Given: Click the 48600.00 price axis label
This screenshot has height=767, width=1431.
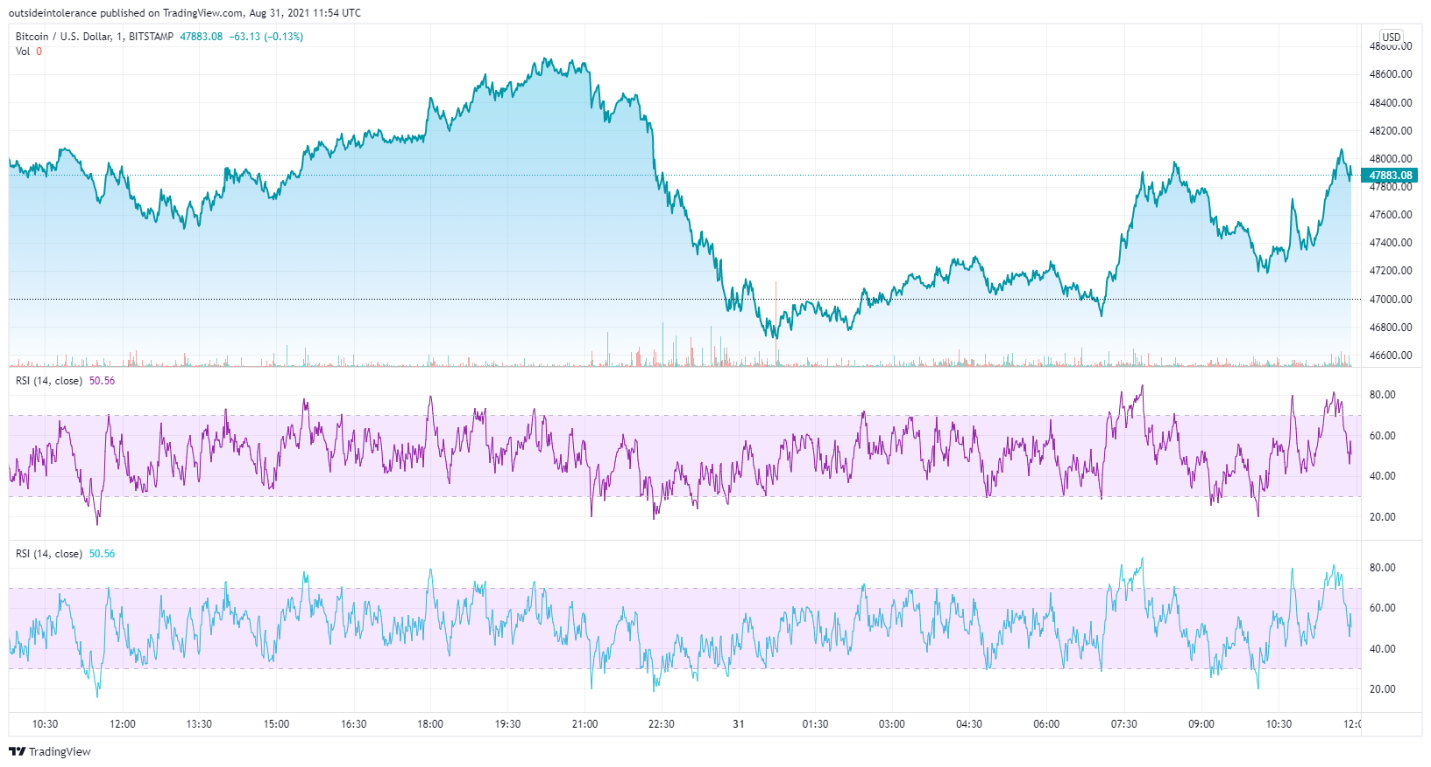Looking at the screenshot, I should (1390, 74).
